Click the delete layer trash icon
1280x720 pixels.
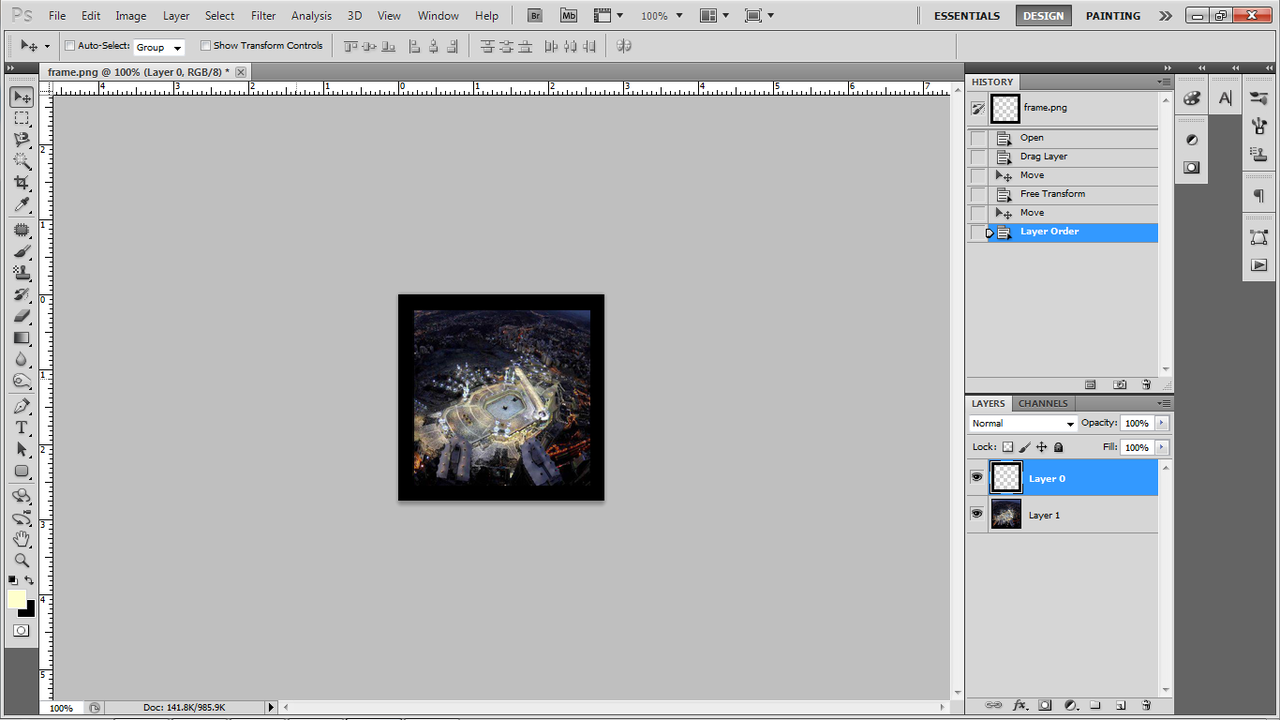tap(1146, 705)
